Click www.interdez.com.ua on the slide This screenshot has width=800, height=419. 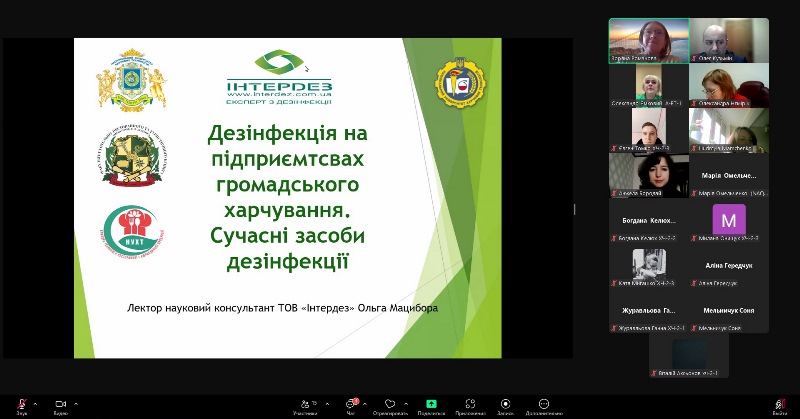(x=280, y=94)
